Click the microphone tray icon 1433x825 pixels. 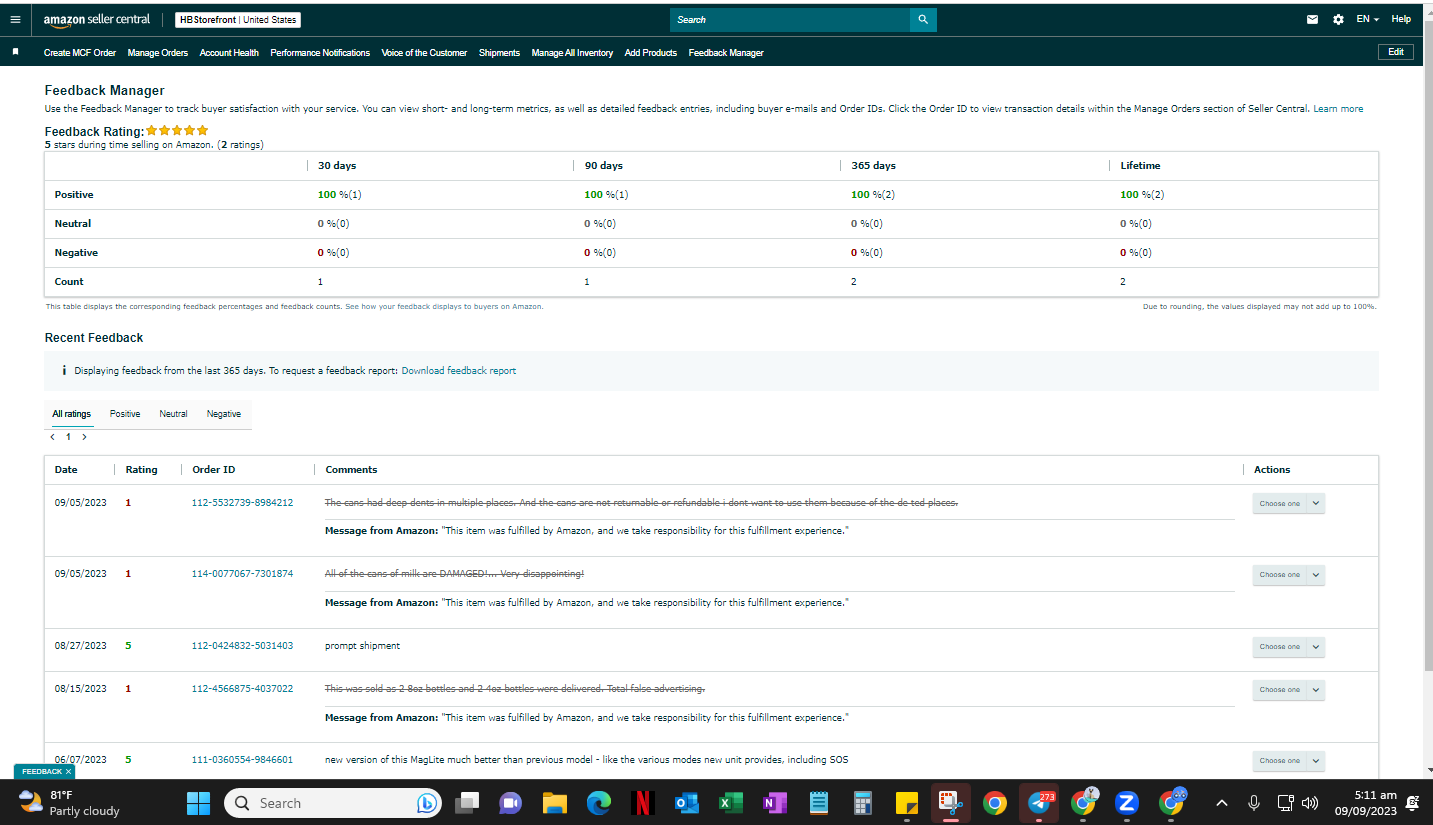[x=1254, y=803]
